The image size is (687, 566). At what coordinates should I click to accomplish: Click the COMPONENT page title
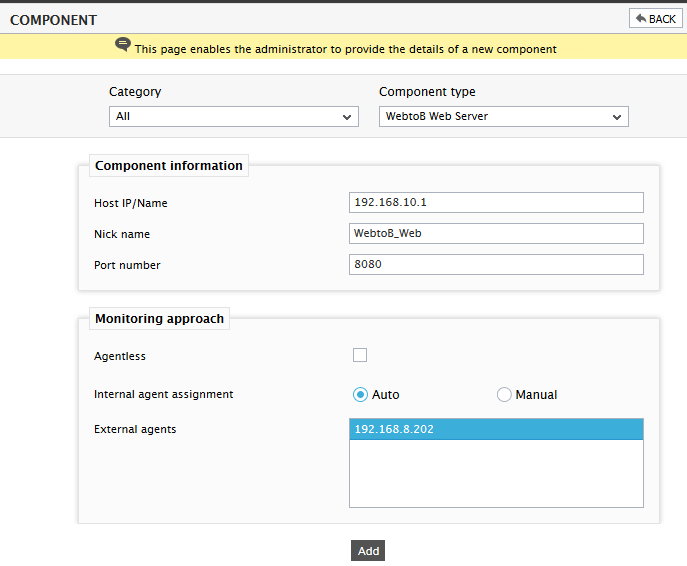(x=53, y=20)
